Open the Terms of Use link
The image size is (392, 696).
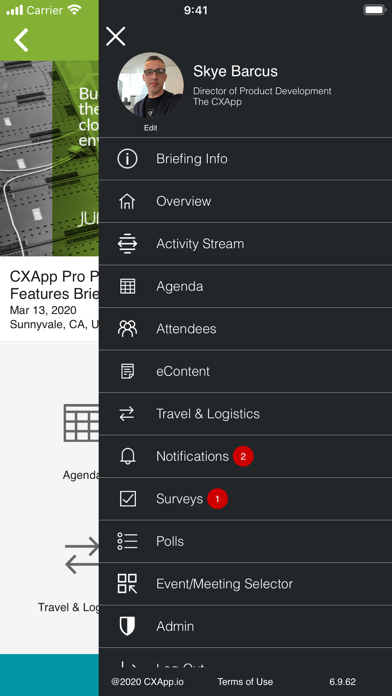pos(245,682)
